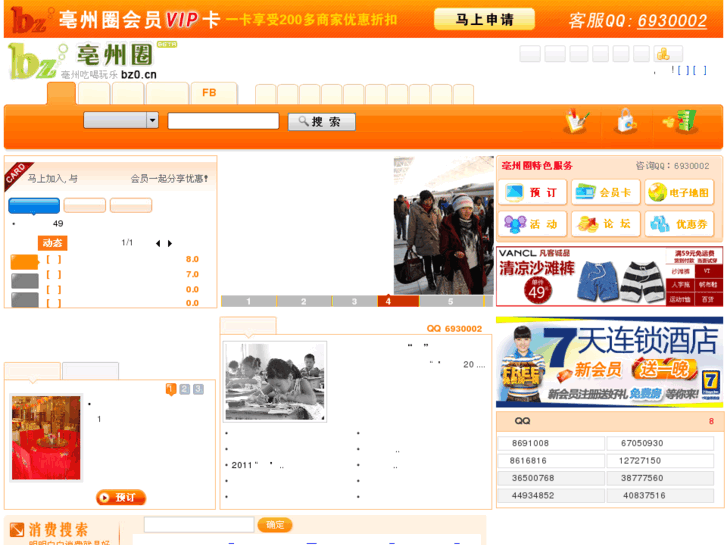Select page indicator 2 above restaurant photo
The width and height of the screenshot is (727, 545).
(185, 389)
